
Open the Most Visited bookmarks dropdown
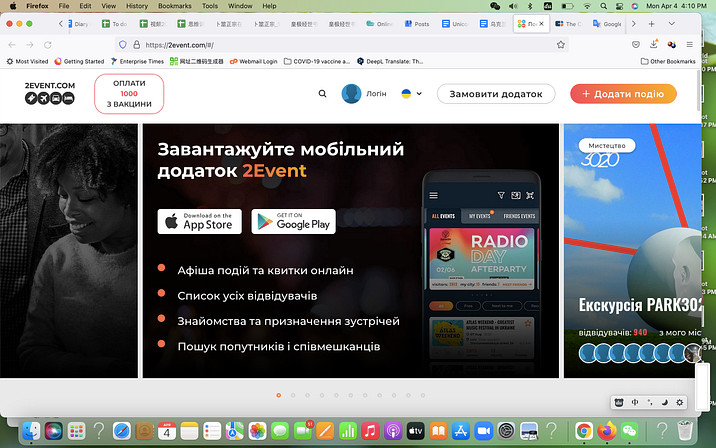click(x=27, y=61)
